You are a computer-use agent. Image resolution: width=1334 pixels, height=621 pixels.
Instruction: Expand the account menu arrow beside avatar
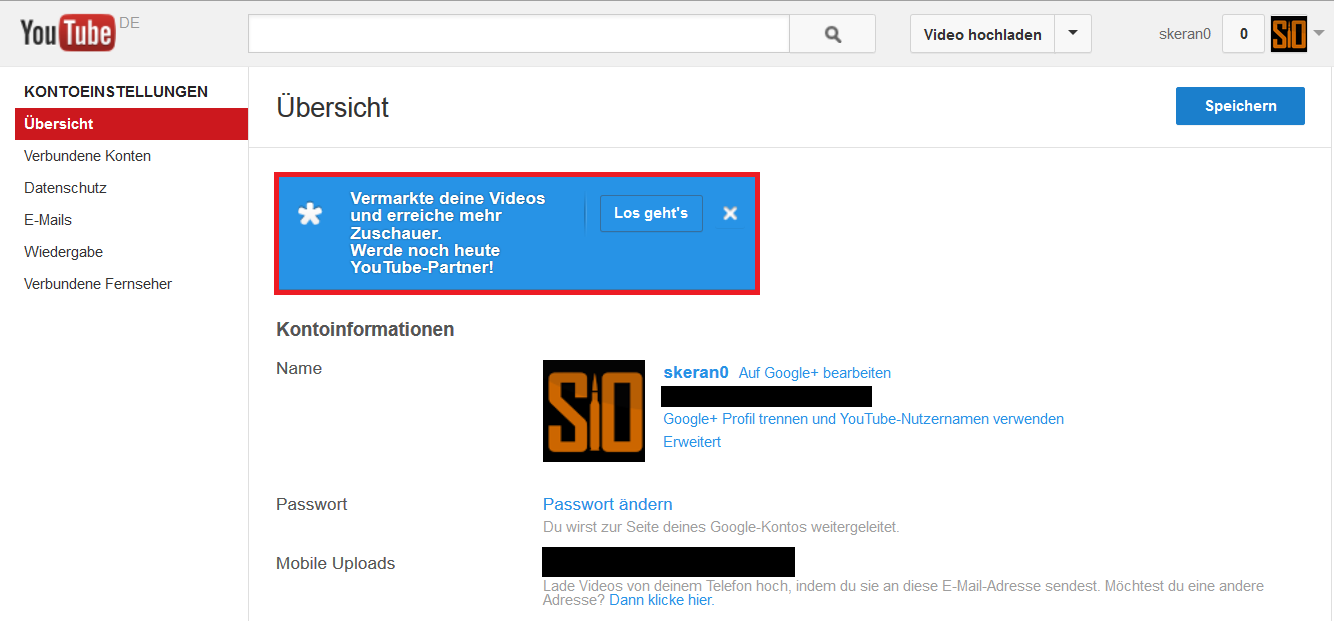tap(1318, 33)
